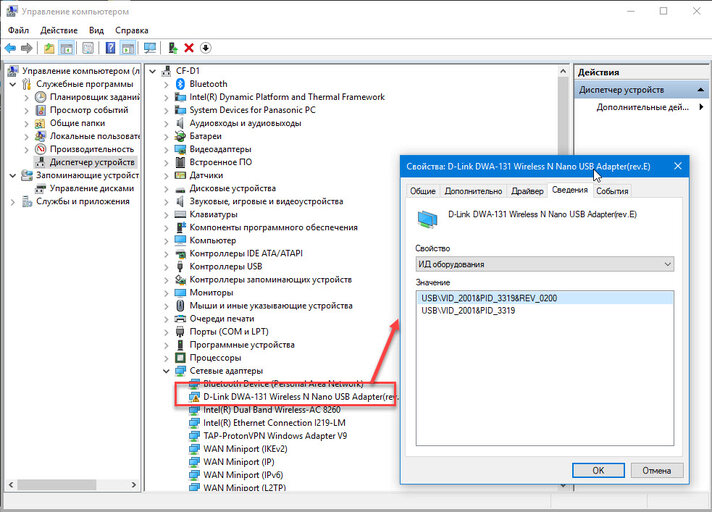Viewport: 712px width, 512px height.
Task: Click the Scan for hardware changes monitor icon
Action: 150,48
